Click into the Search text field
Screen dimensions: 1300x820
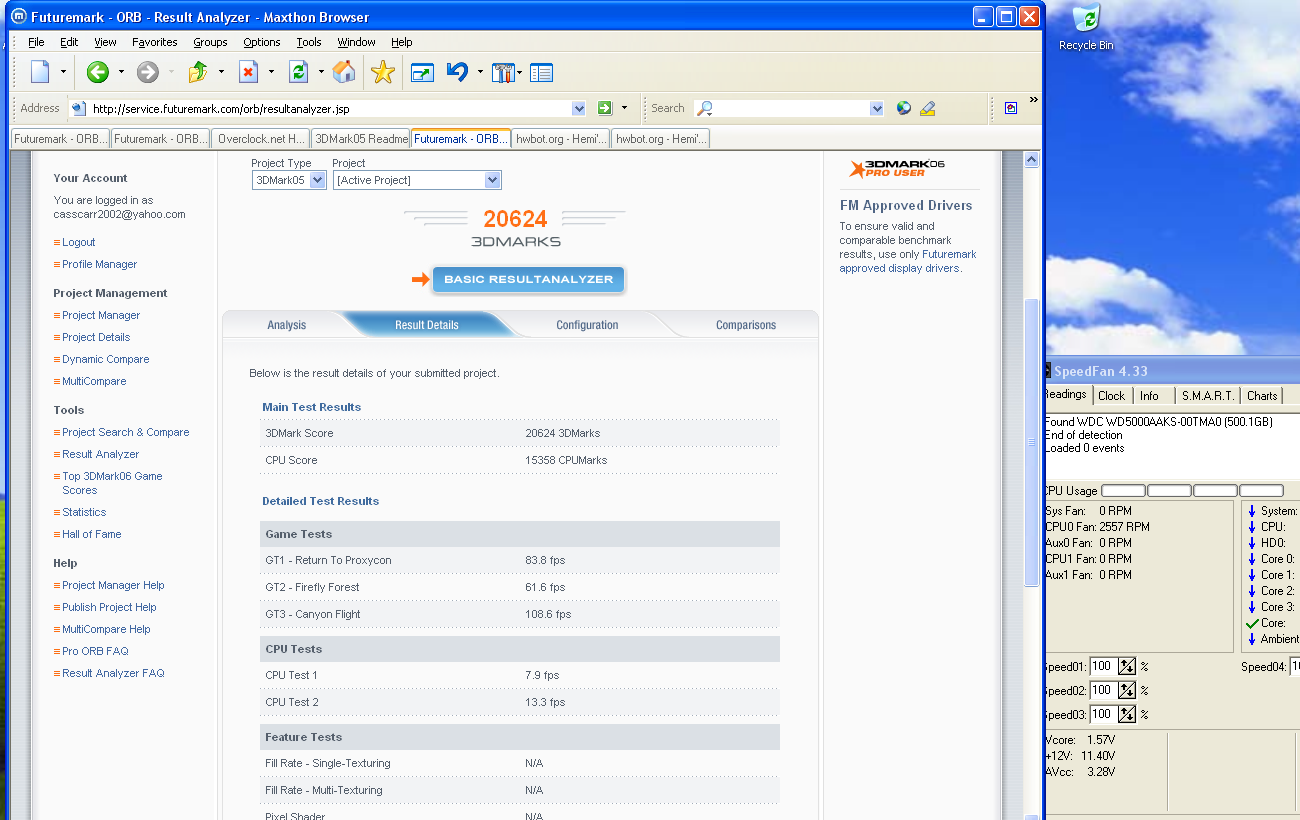(791, 108)
